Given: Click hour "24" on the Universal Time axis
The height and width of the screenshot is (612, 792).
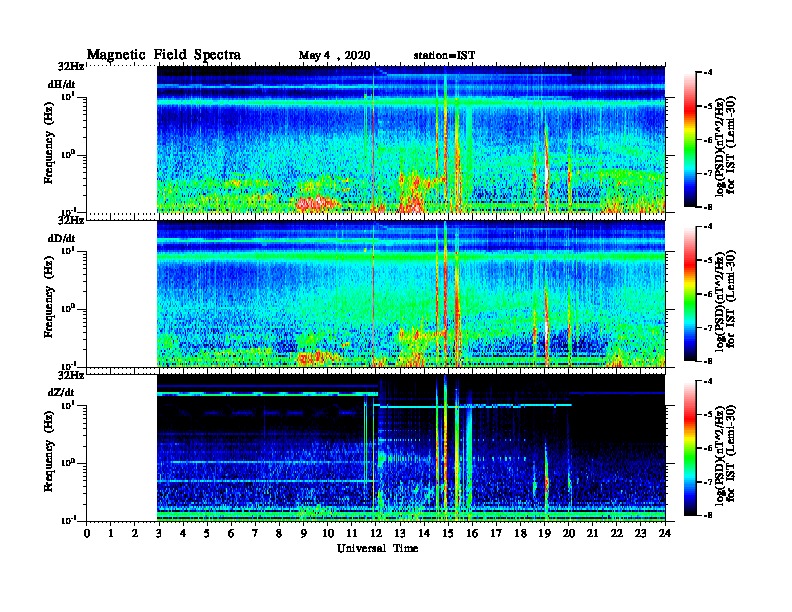Looking at the screenshot, I should point(665,534).
